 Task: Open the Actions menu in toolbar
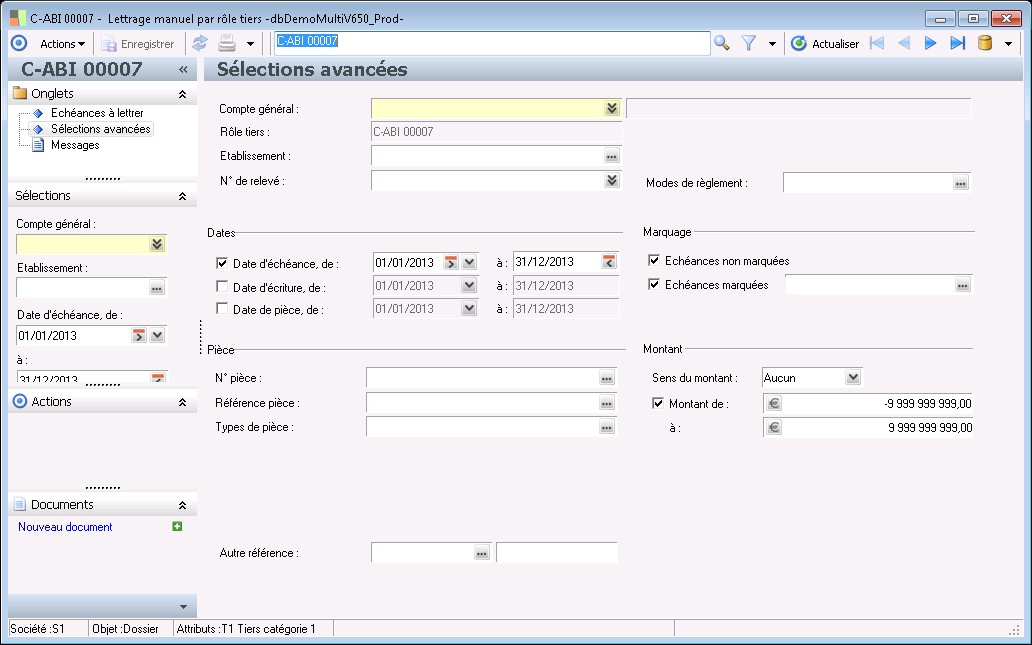coord(62,44)
